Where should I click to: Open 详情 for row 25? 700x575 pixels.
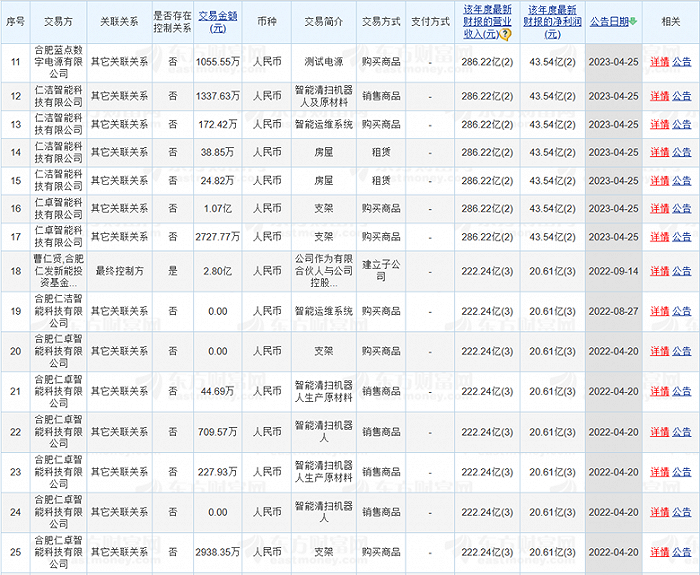[x=659, y=552]
